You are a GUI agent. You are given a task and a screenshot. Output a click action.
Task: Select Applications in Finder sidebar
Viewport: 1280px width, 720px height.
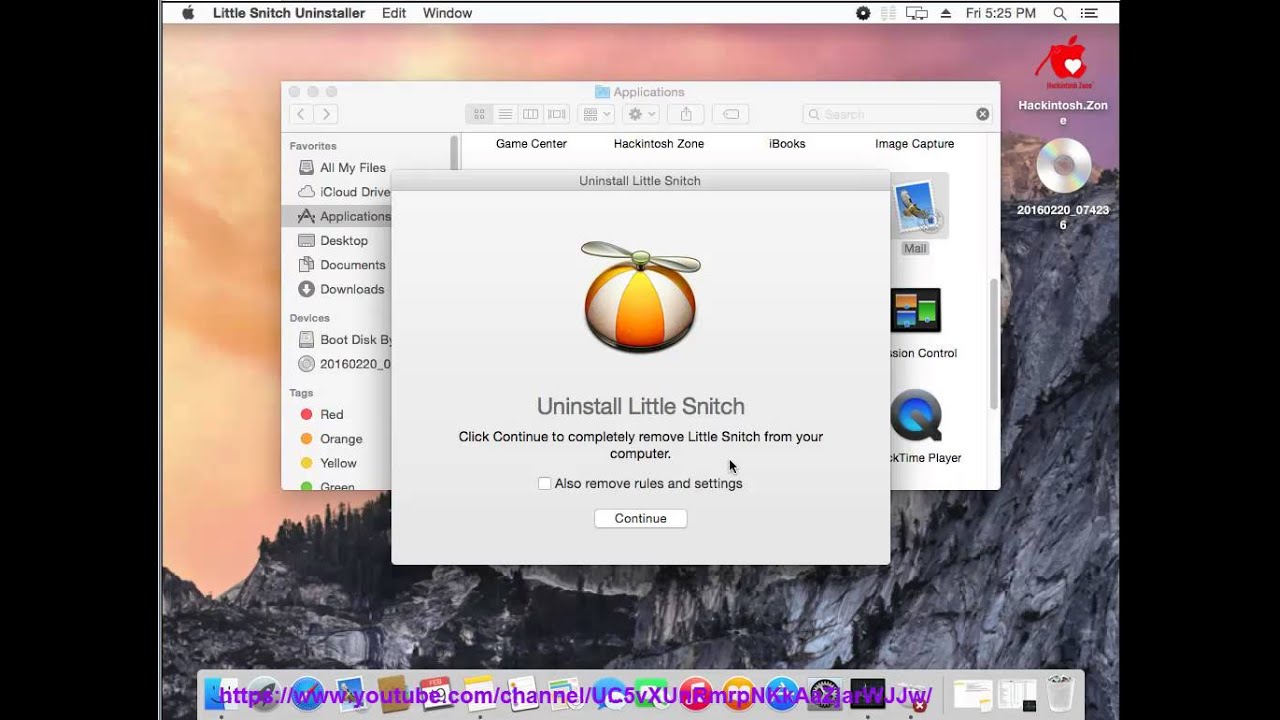tap(343, 216)
